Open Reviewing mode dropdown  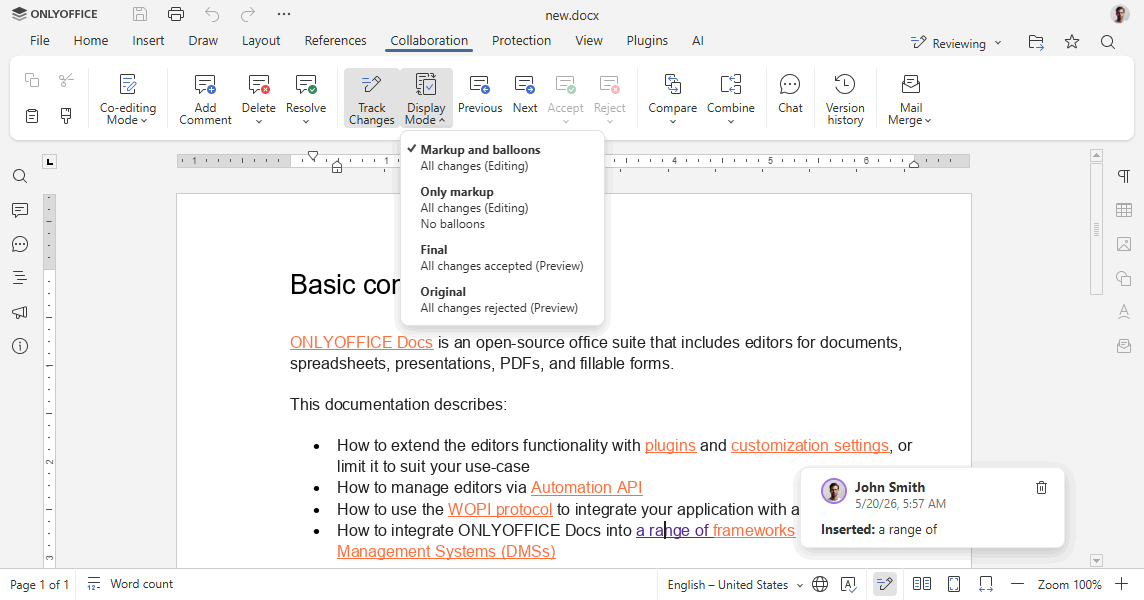point(956,43)
